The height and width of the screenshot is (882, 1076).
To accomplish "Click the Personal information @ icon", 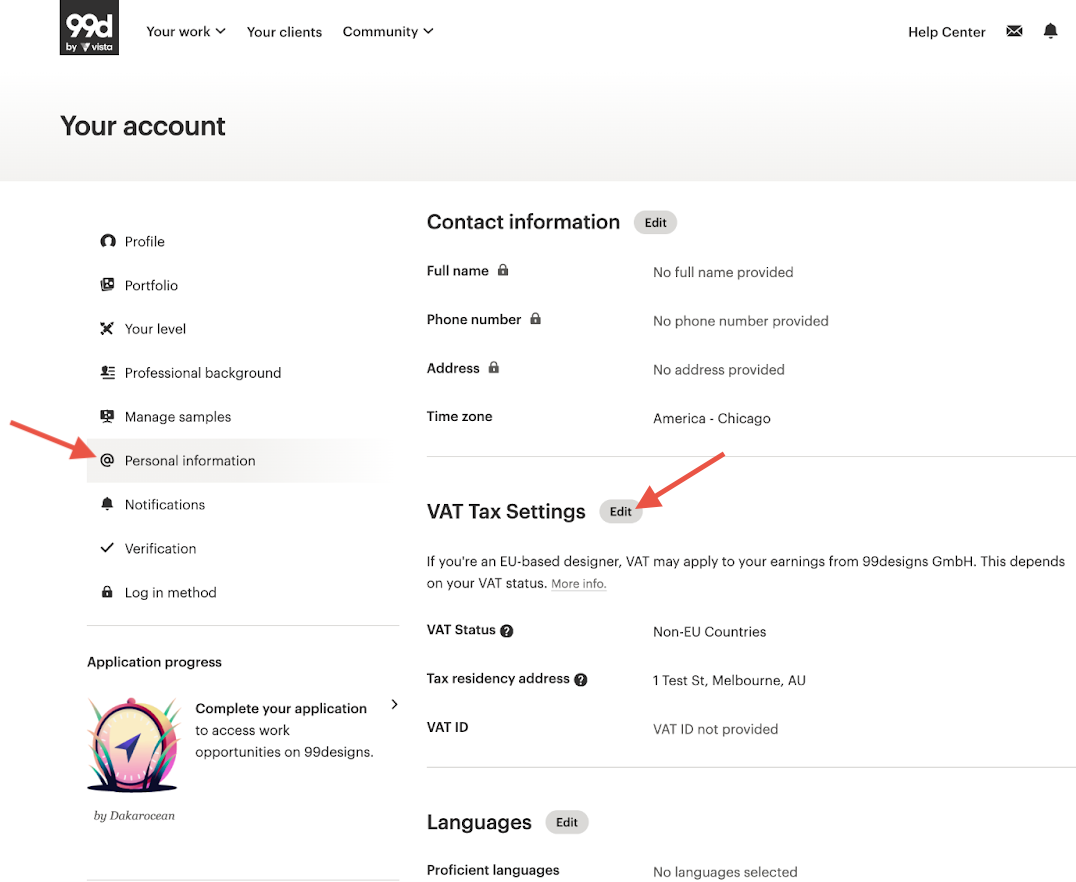I will pyautogui.click(x=107, y=461).
